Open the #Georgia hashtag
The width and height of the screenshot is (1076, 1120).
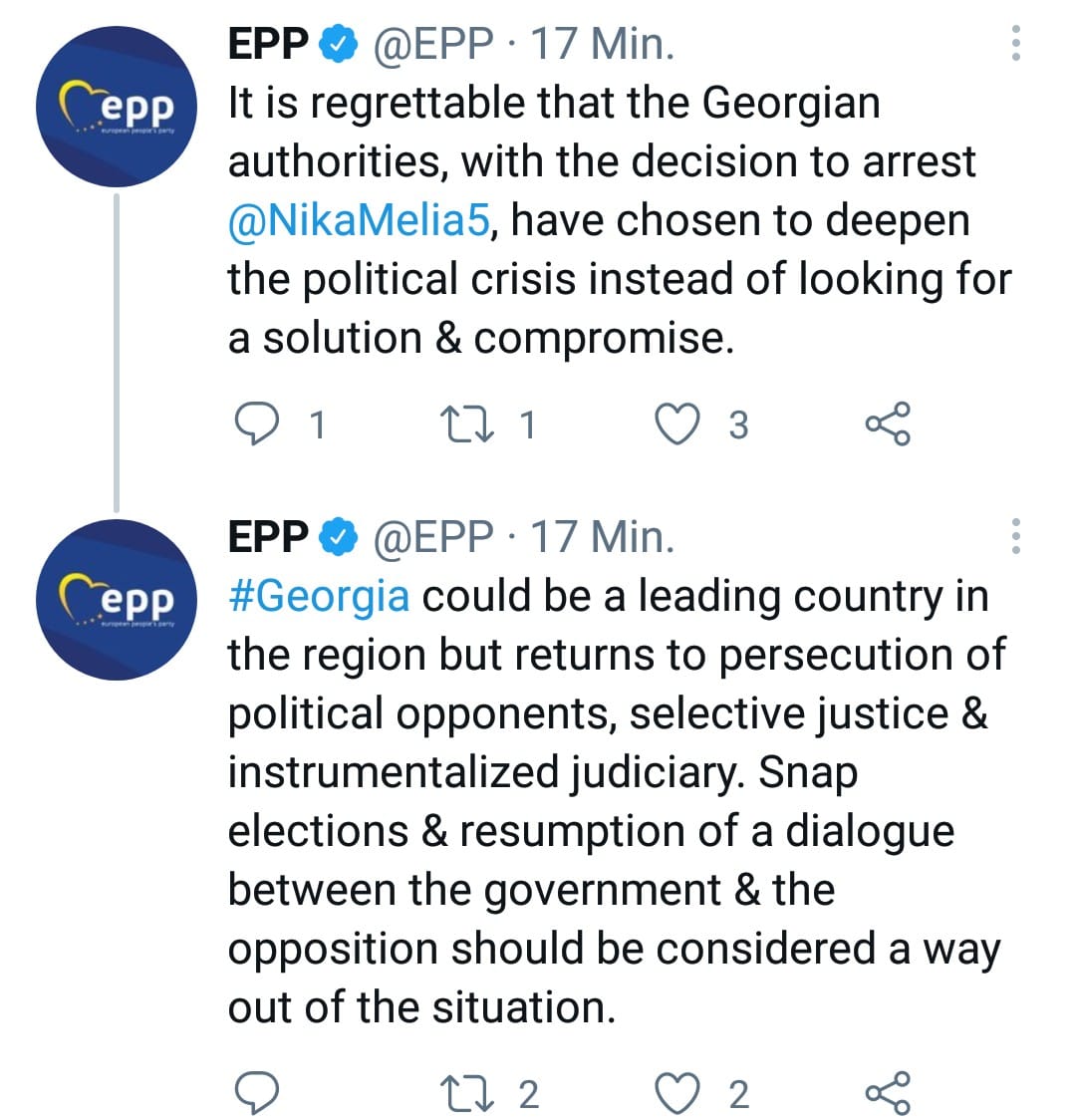[x=319, y=596]
